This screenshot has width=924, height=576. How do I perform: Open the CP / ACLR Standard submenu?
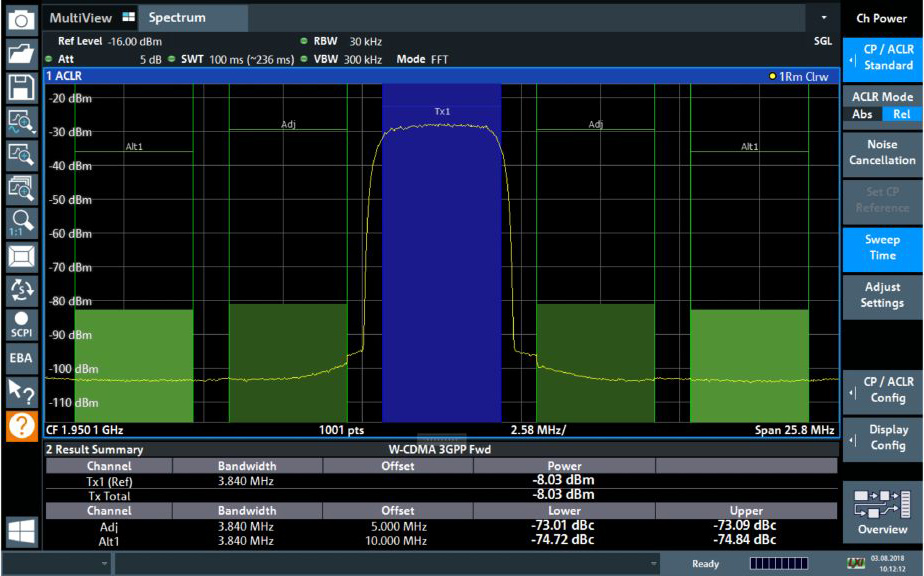point(882,58)
